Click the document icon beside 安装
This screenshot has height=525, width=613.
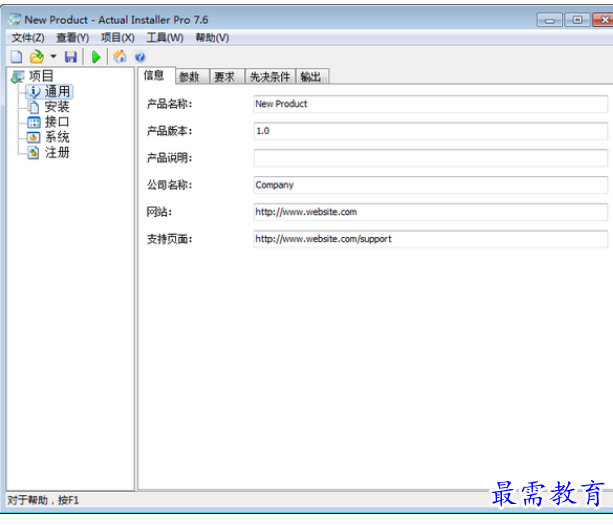coord(34,107)
